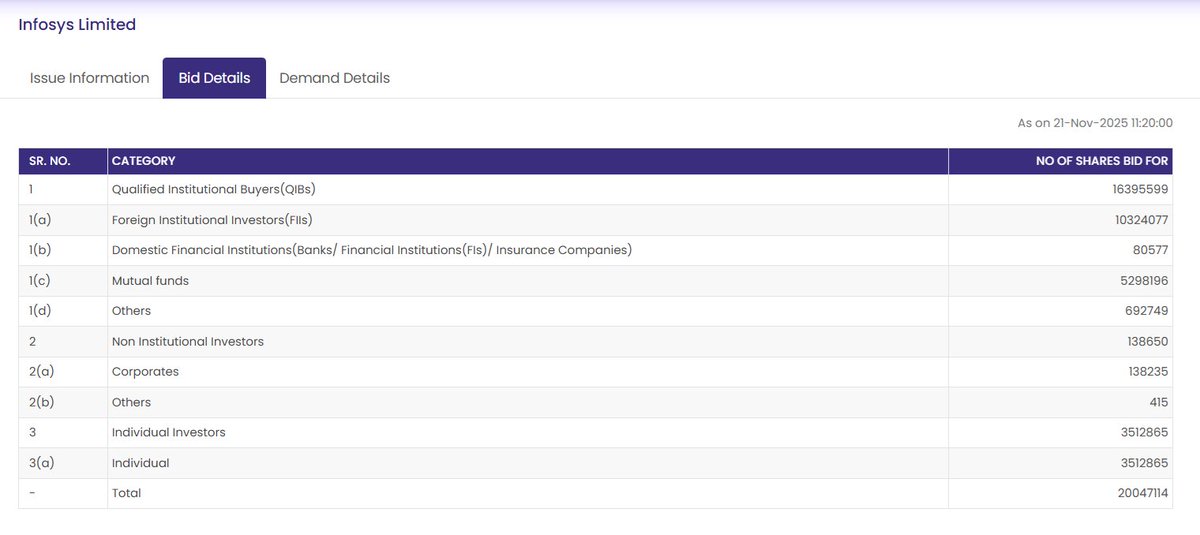Viewport: 1200px width, 535px height.
Task: Click serial number 3(a)
Action: click(x=41, y=463)
